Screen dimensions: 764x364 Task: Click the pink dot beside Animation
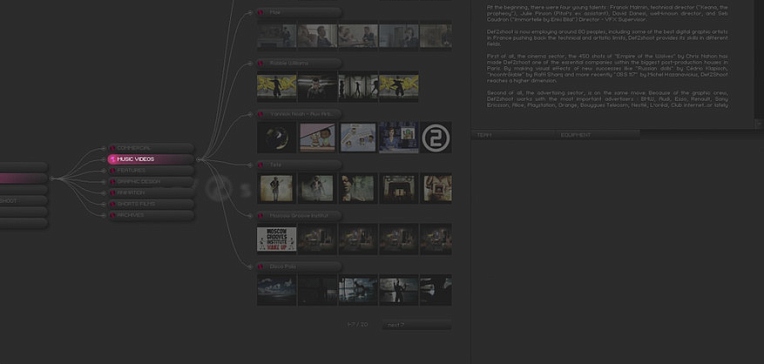tap(113, 193)
